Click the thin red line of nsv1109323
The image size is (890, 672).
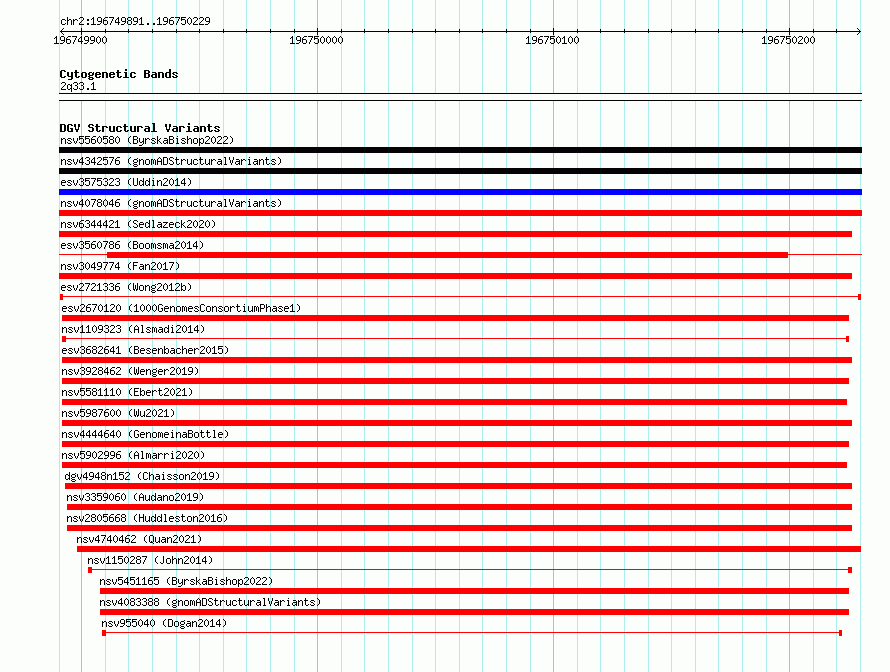[x=455, y=339]
